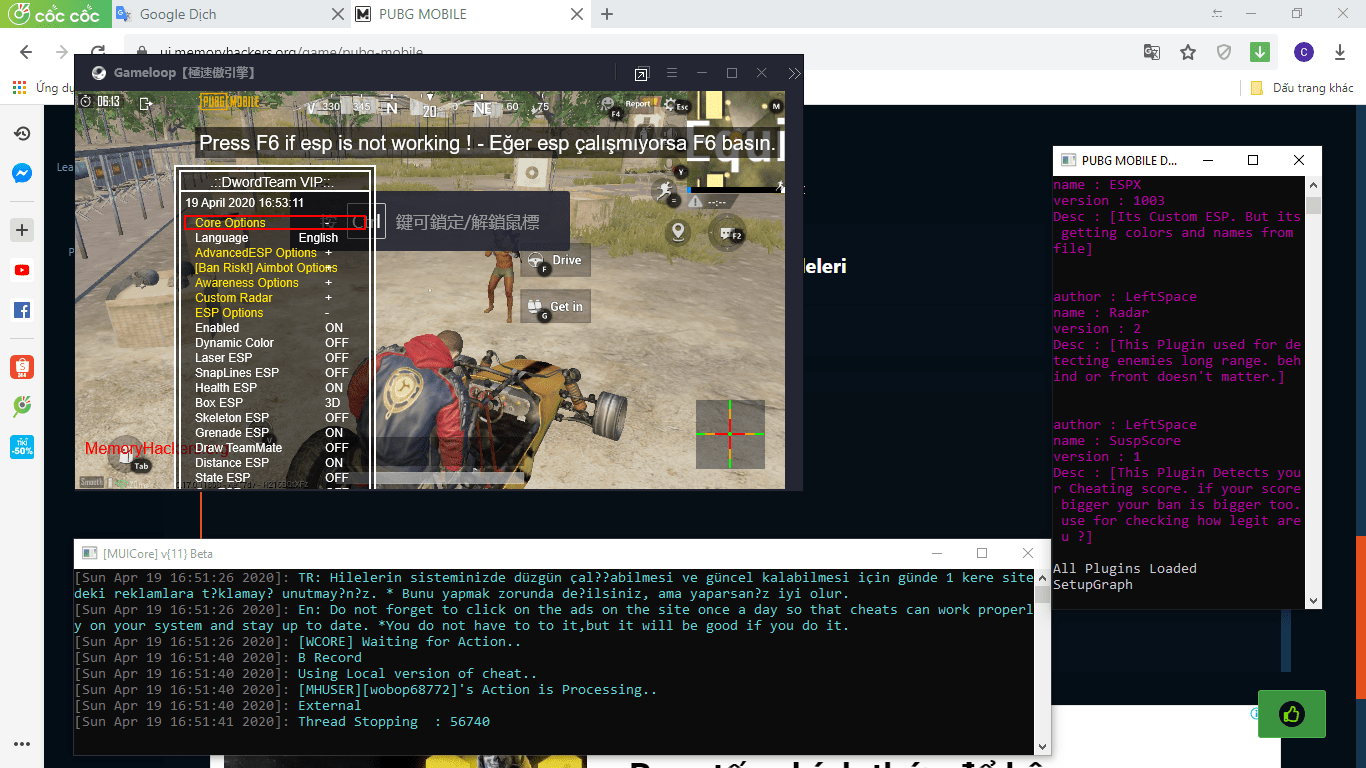
Task: Change the Box ESP 3D mode
Action: click(x=270, y=403)
